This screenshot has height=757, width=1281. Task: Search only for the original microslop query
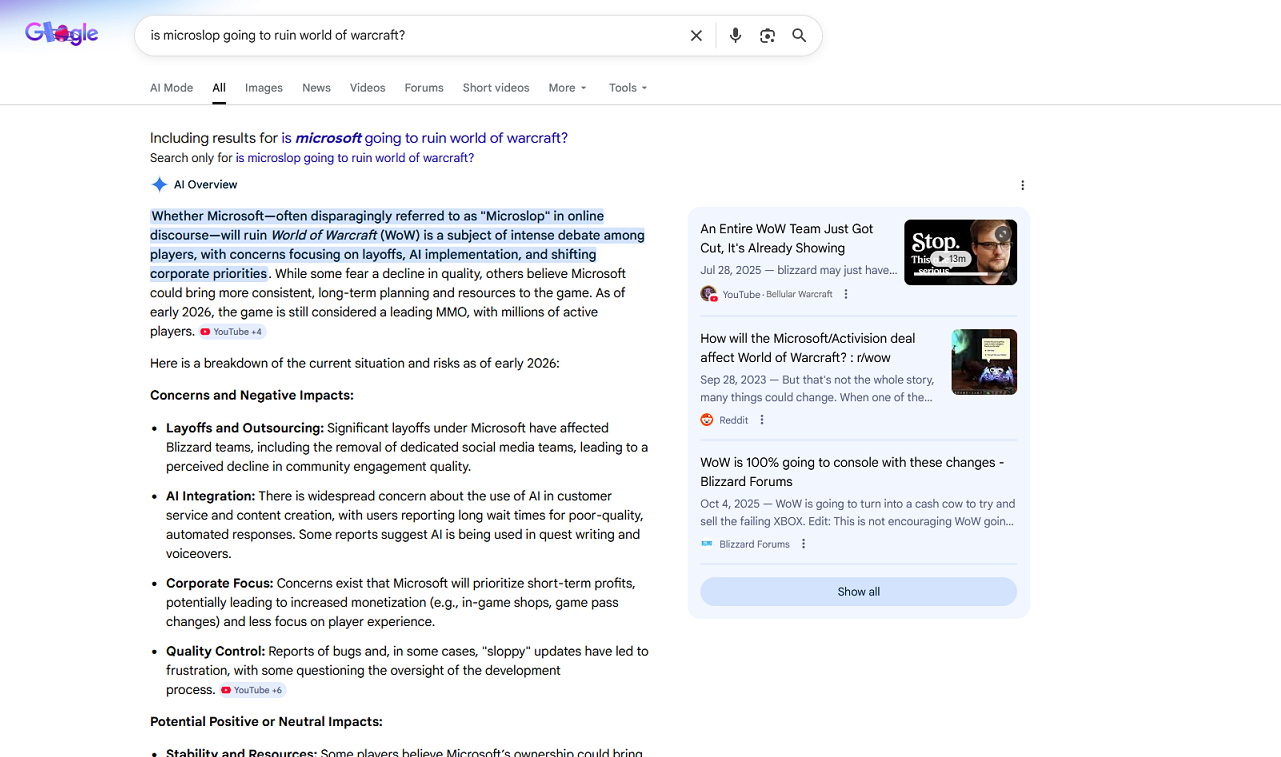[x=355, y=158]
